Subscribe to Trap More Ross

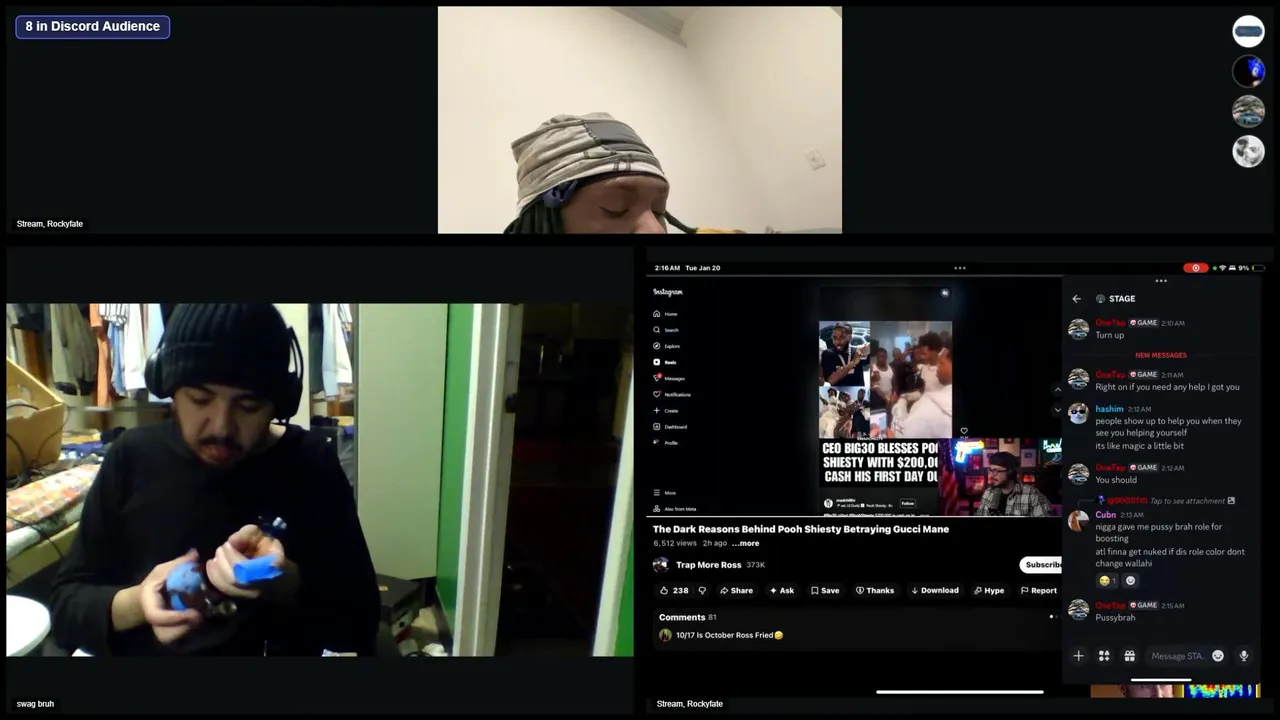pos(1042,565)
